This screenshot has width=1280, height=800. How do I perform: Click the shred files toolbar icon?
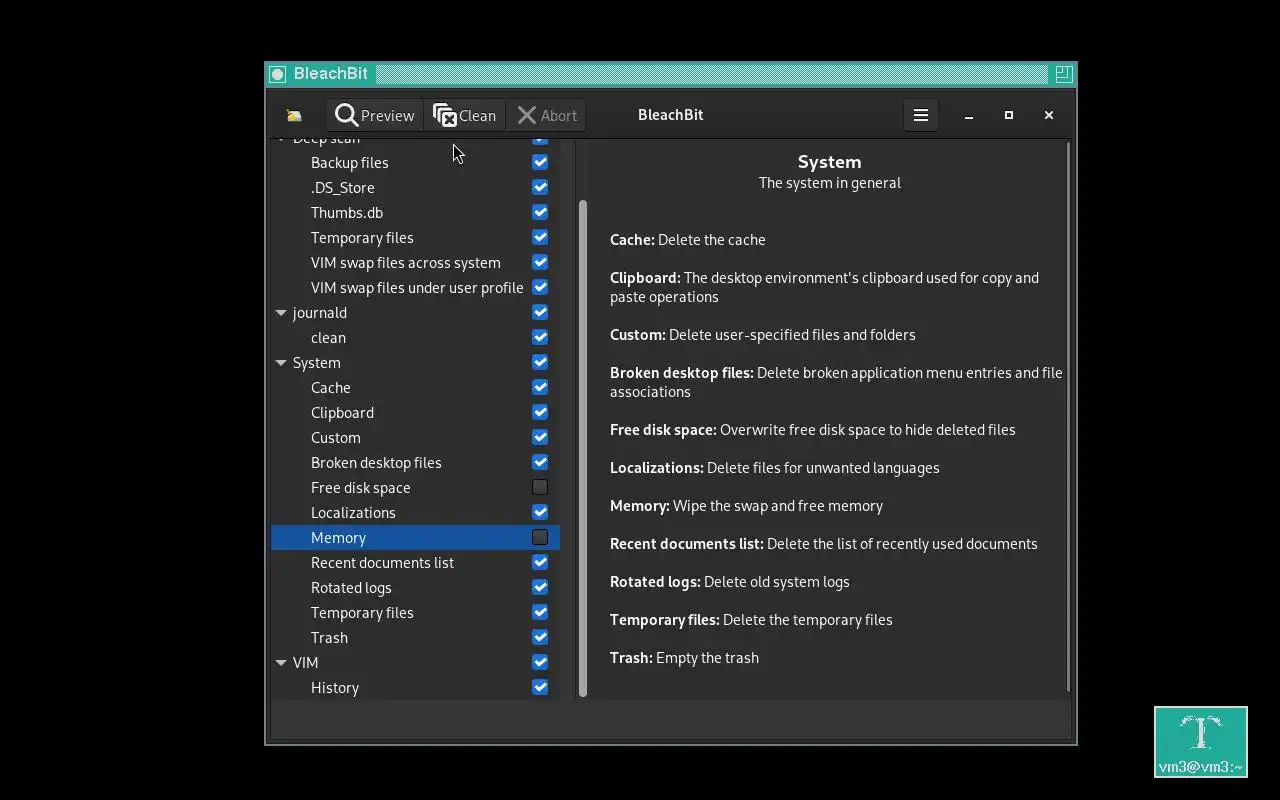[x=294, y=115]
